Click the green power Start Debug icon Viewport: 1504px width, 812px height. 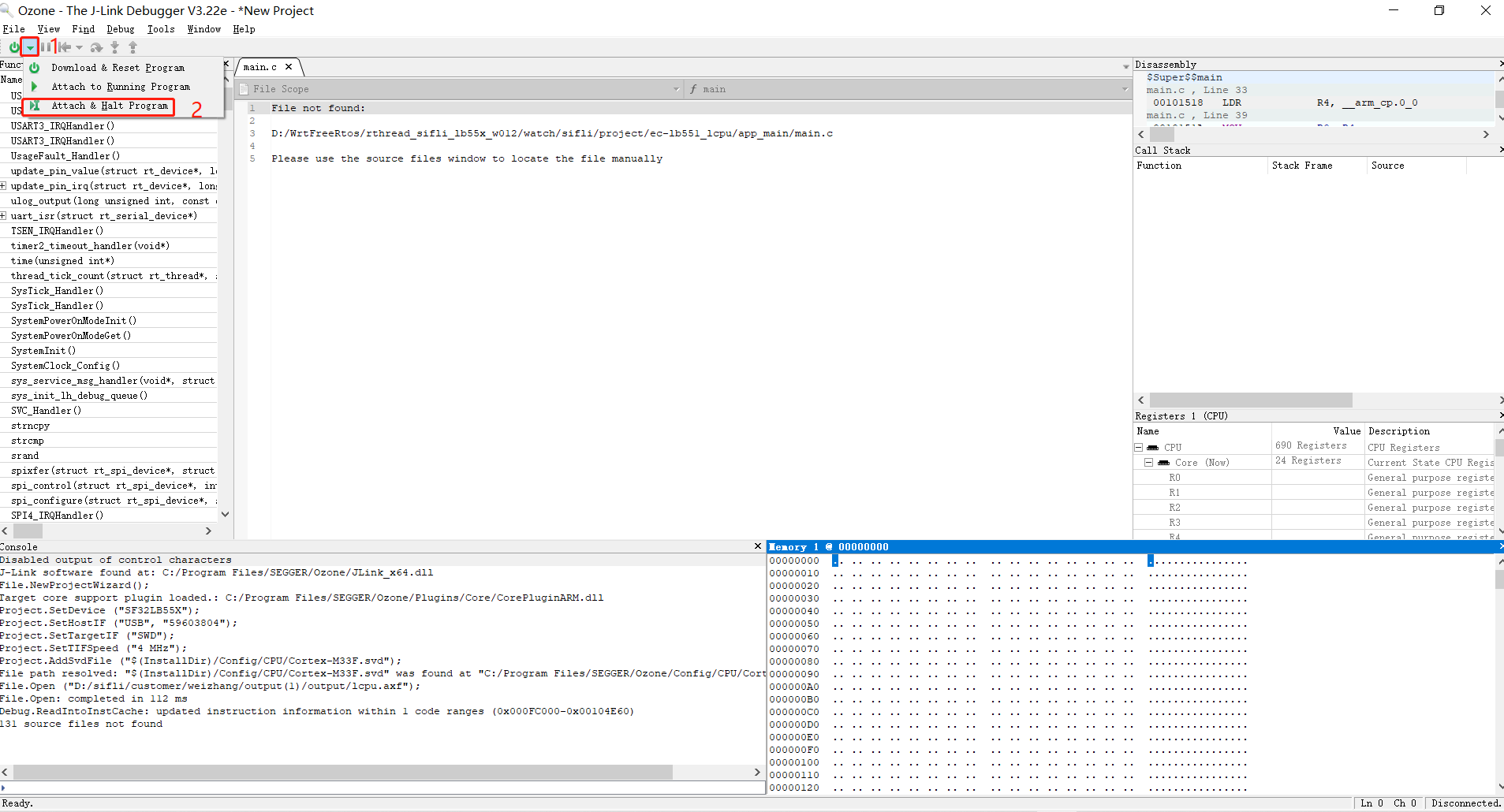[x=13, y=47]
